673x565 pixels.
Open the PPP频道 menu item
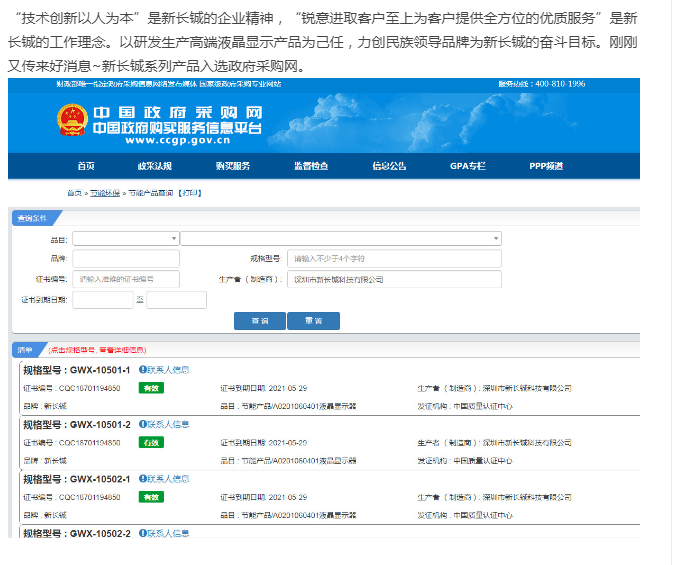(546, 166)
